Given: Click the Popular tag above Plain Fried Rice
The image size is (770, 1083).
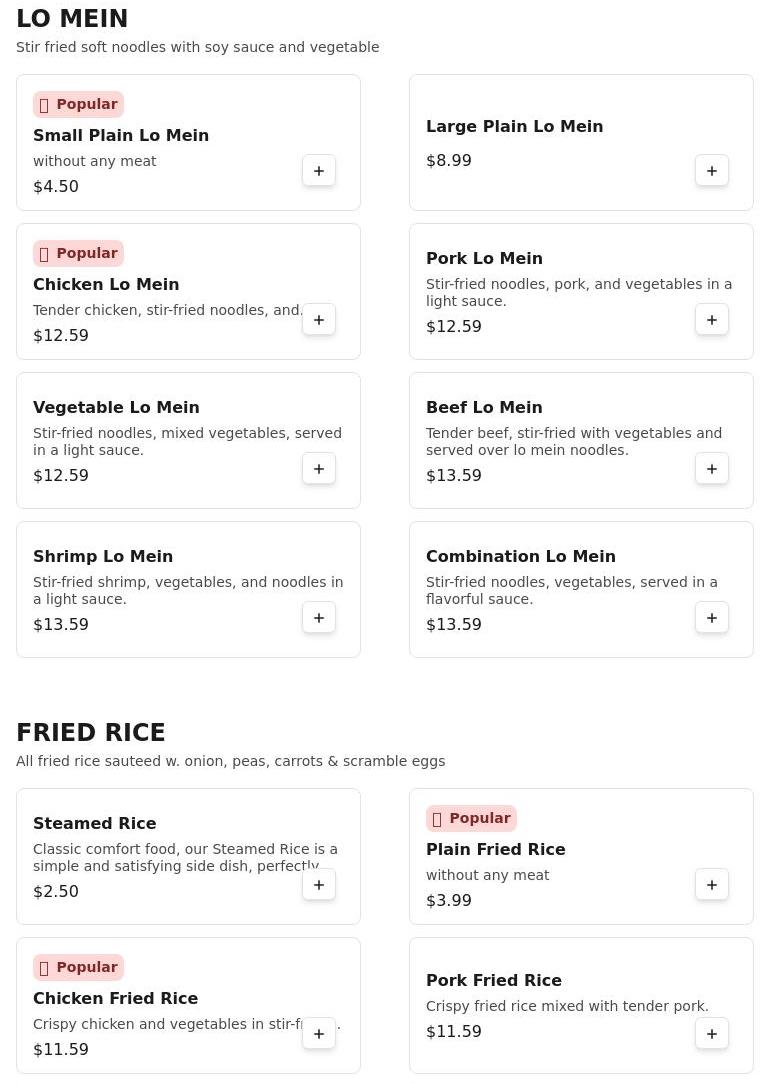Looking at the screenshot, I should tap(471, 818).
